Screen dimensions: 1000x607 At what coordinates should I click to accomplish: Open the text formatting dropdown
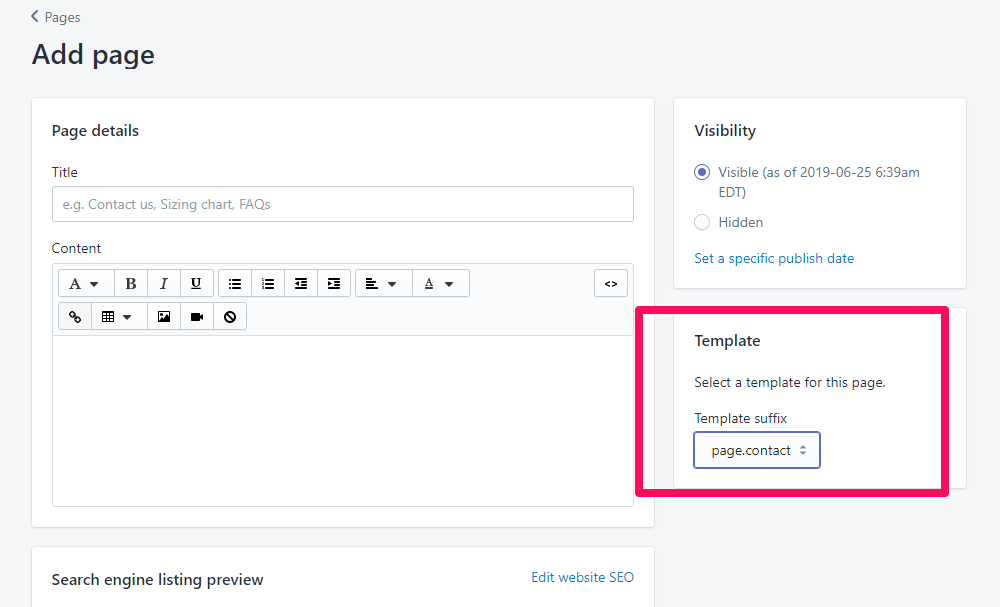(86, 284)
